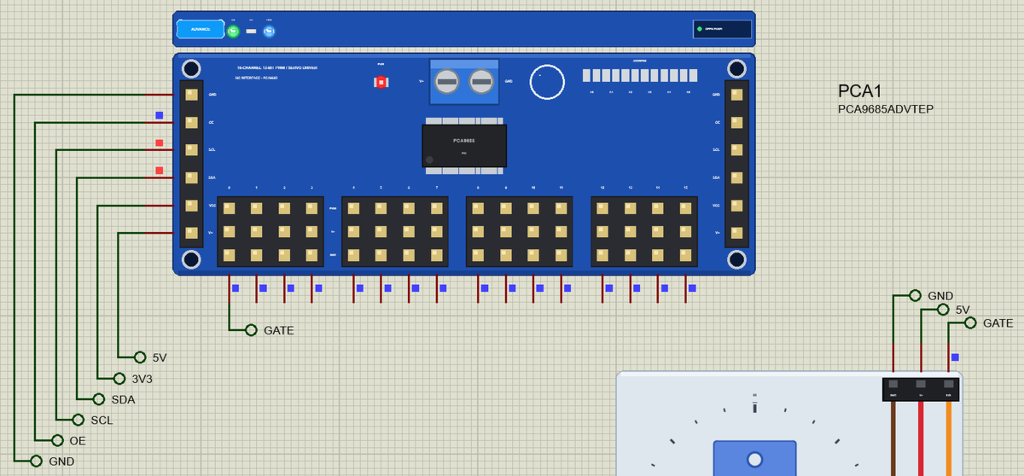Screen dimensions: 1024x476
Task: Click the PCA9685 chip on the board
Action: (464, 146)
